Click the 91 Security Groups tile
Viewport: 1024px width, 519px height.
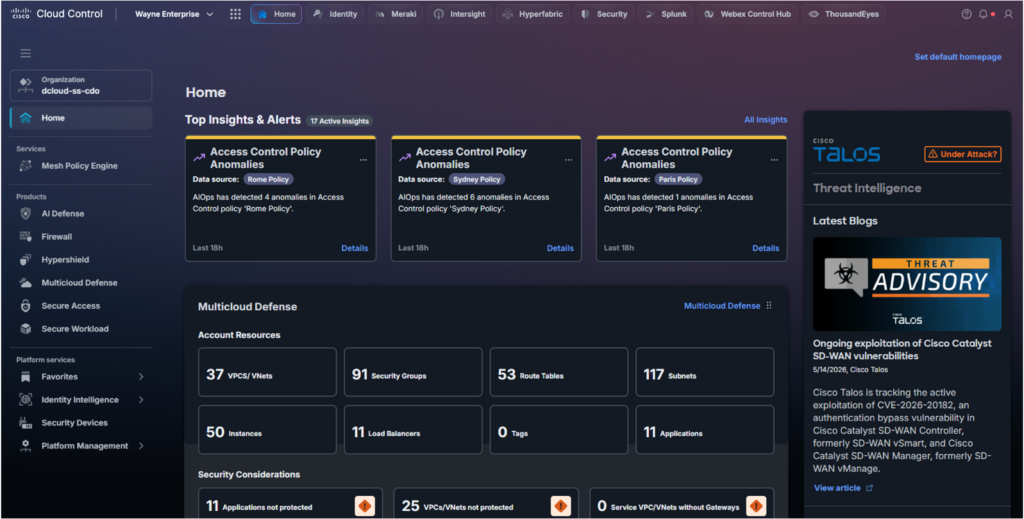tap(413, 372)
